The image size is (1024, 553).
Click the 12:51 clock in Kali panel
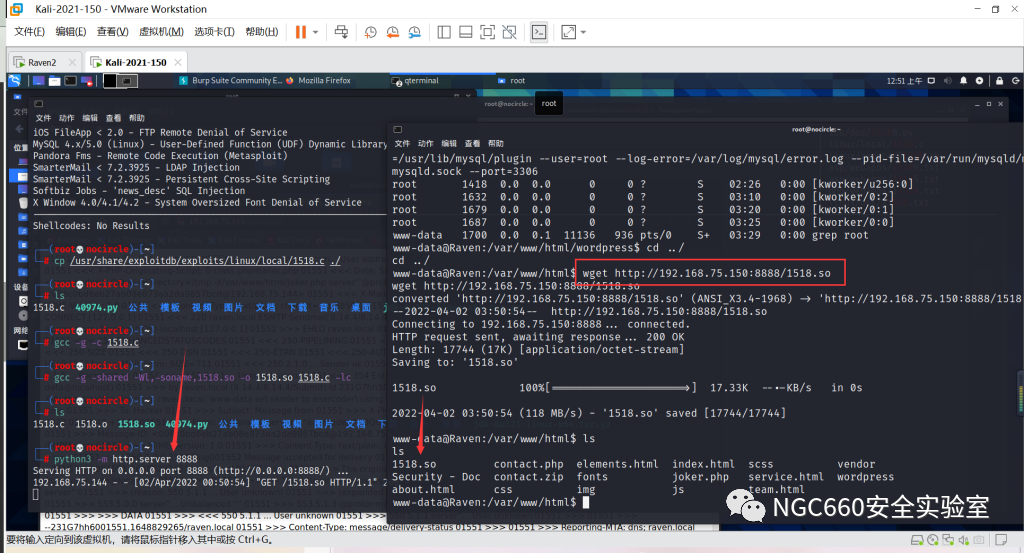904,81
